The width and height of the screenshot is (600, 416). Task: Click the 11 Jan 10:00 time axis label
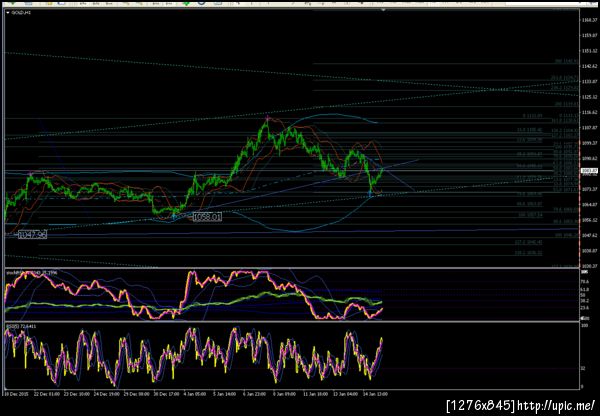click(x=316, y=394)
